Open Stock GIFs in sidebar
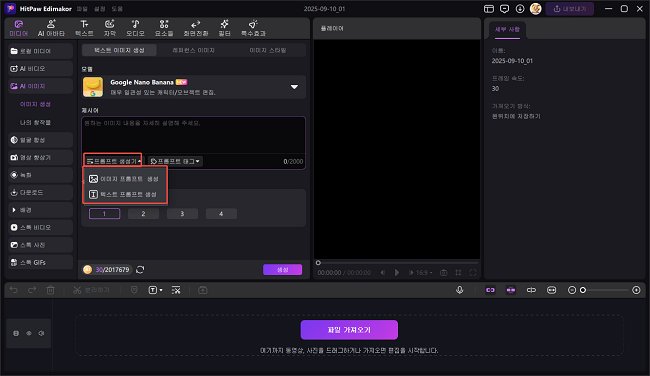 (40, 262)
